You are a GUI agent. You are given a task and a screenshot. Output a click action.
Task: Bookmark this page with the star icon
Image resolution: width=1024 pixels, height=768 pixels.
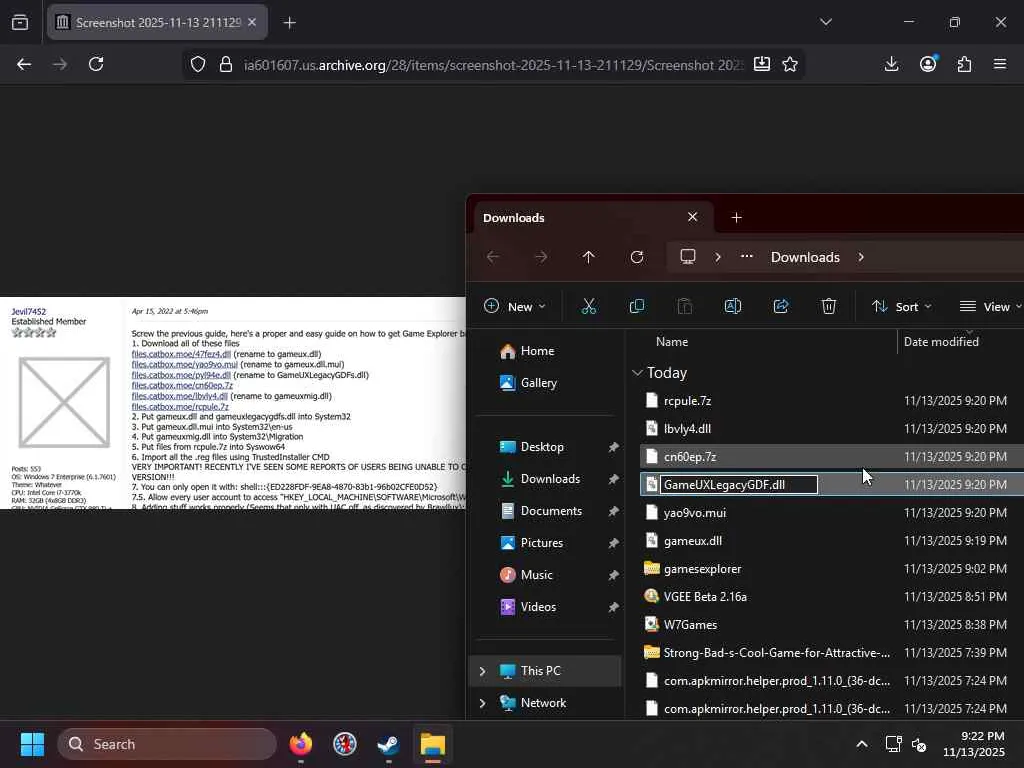tap(790, 64)
